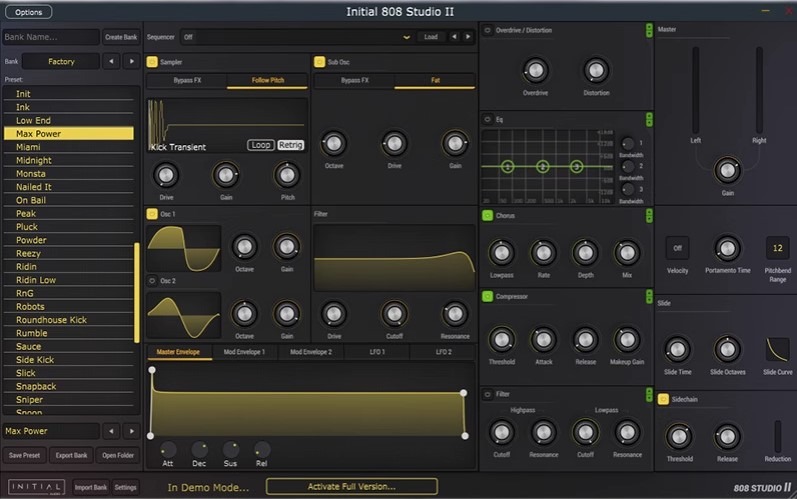Select the Sub Osc Fat tab

(435, 80)
